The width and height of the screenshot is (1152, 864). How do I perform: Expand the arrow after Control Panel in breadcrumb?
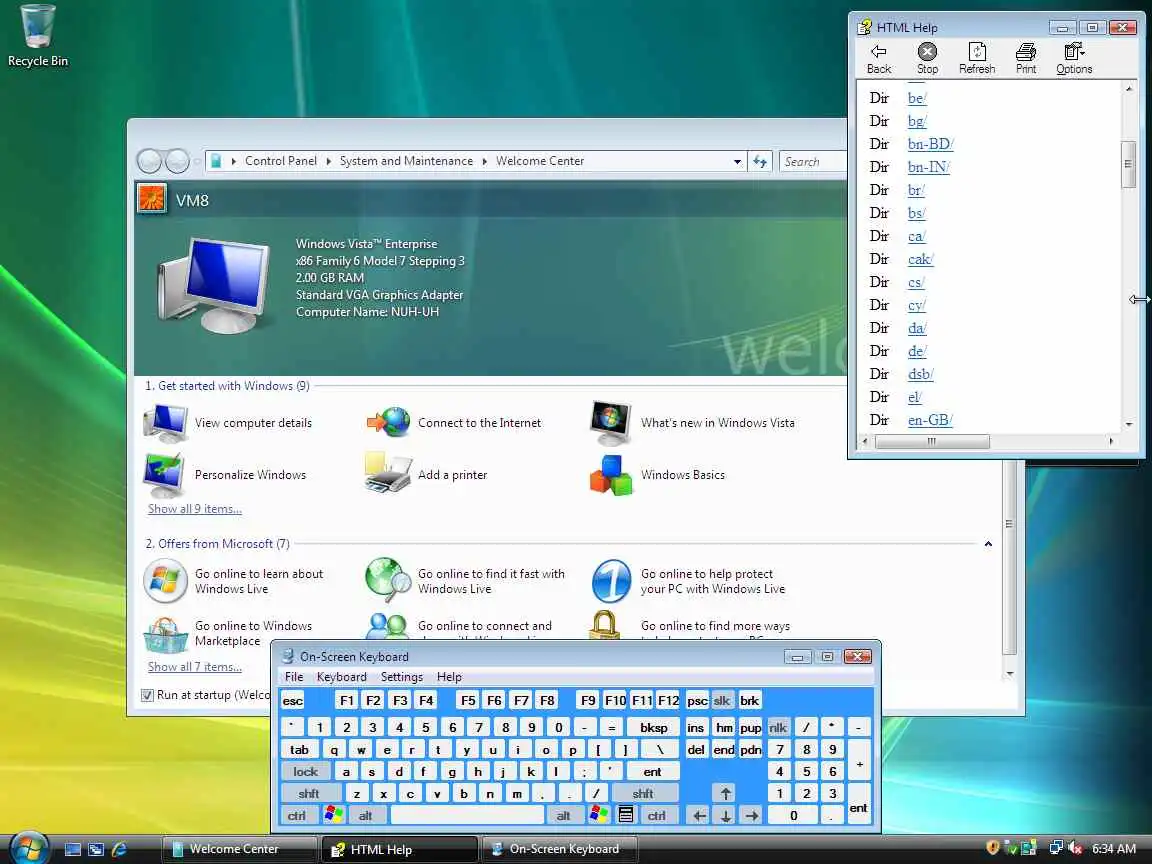pos(328,161)
